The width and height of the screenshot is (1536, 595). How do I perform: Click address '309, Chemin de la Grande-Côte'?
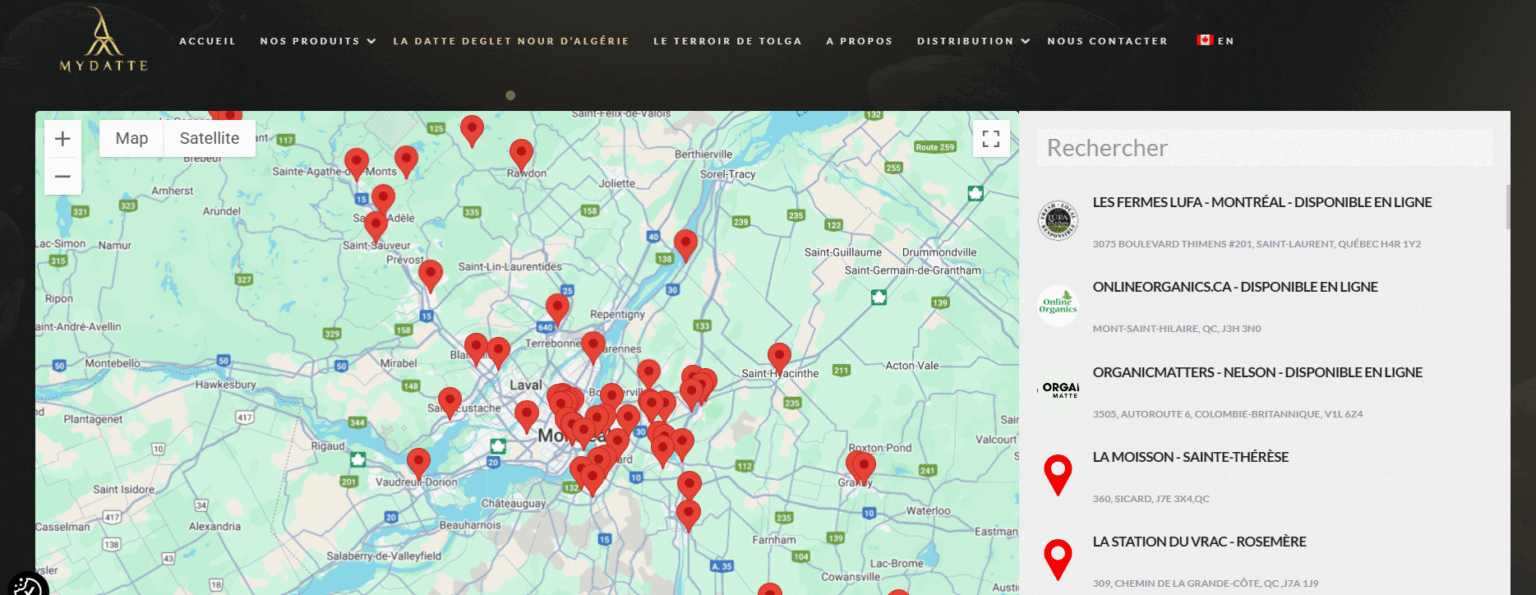pyautogui.click(x=1205, y=584)
